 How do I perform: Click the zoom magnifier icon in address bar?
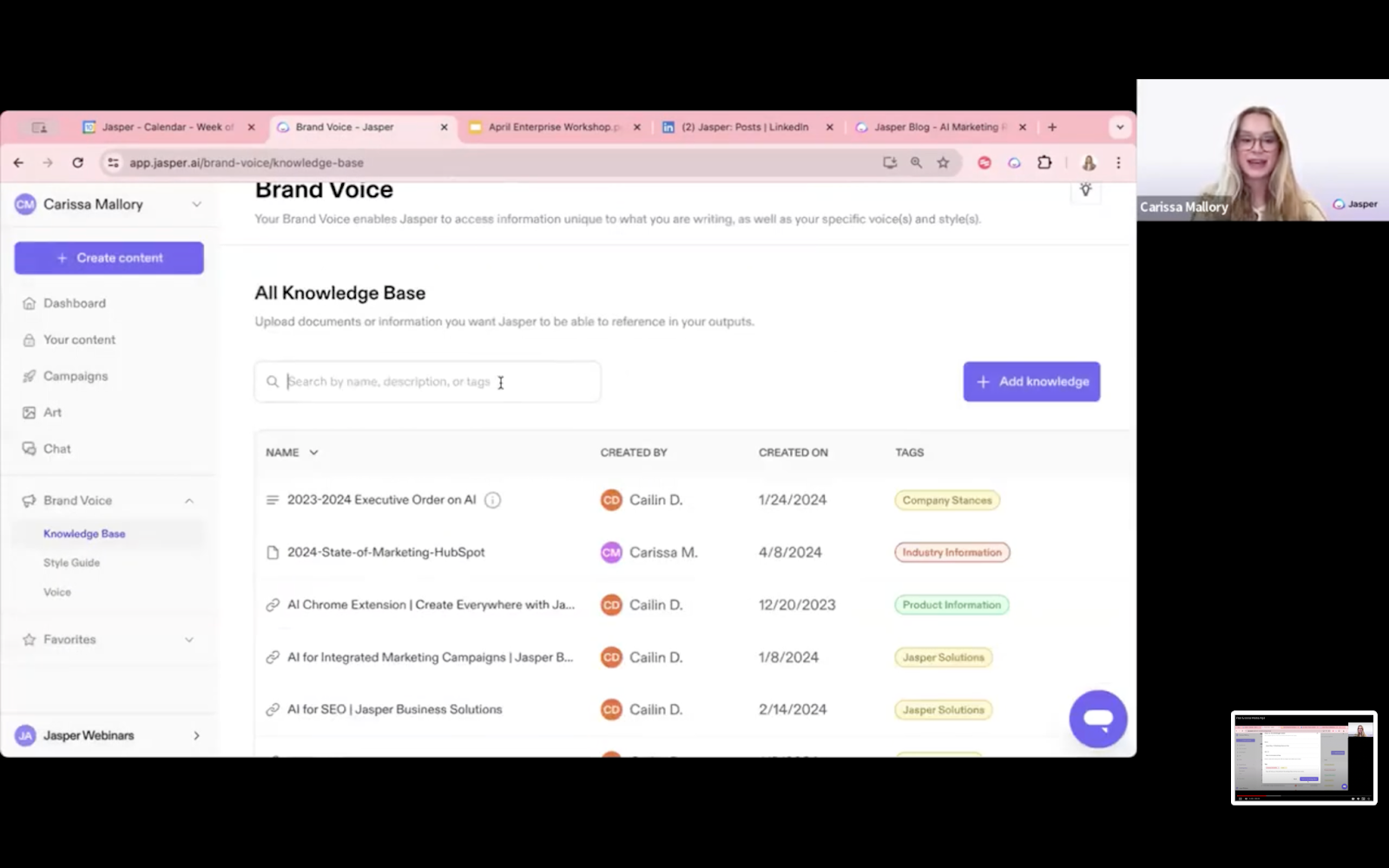[916, 162]
